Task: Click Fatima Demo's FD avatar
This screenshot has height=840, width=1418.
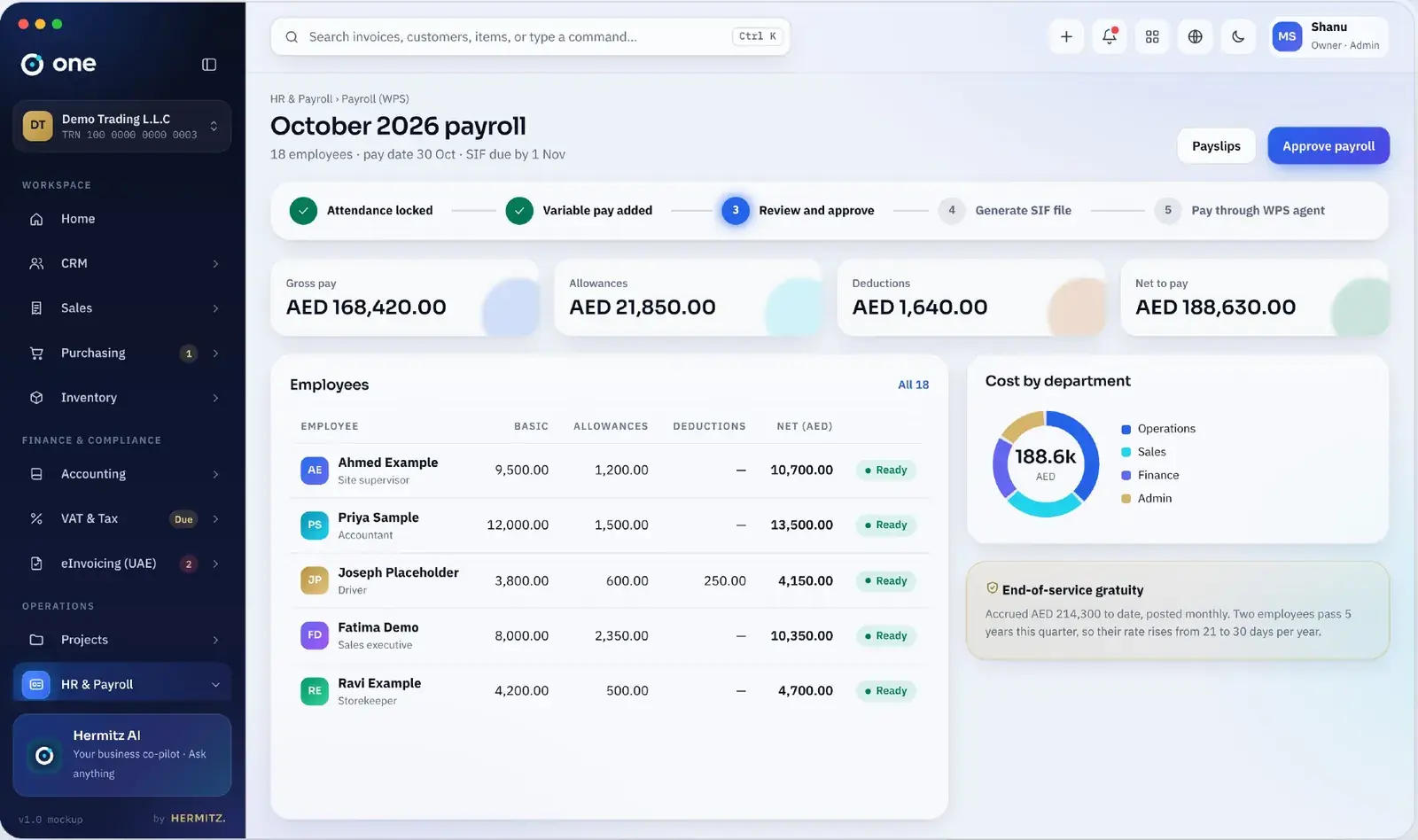Action: (315, 635)
